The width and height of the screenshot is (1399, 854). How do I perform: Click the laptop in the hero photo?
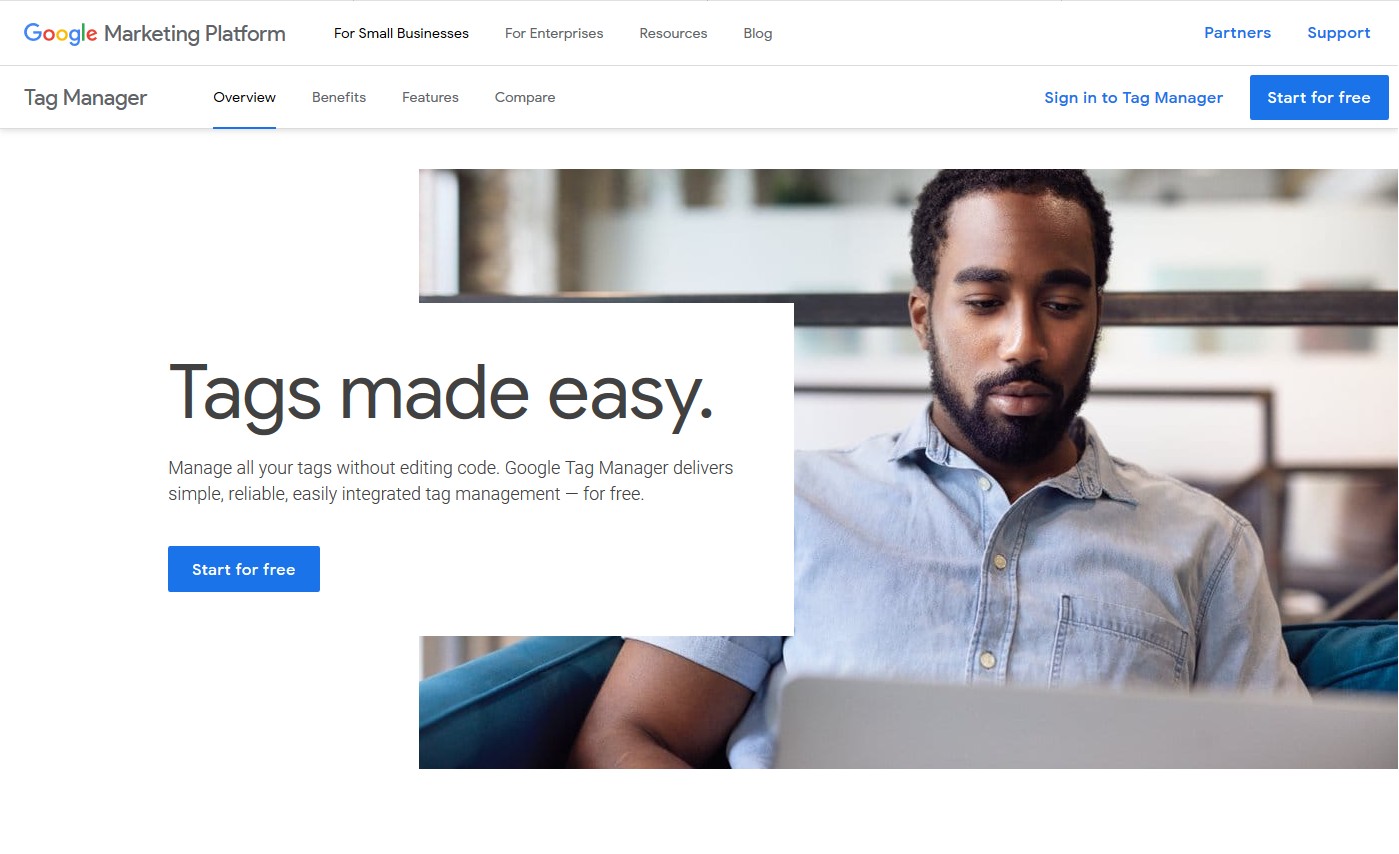pyautogui.click(x=1087, y=722)
